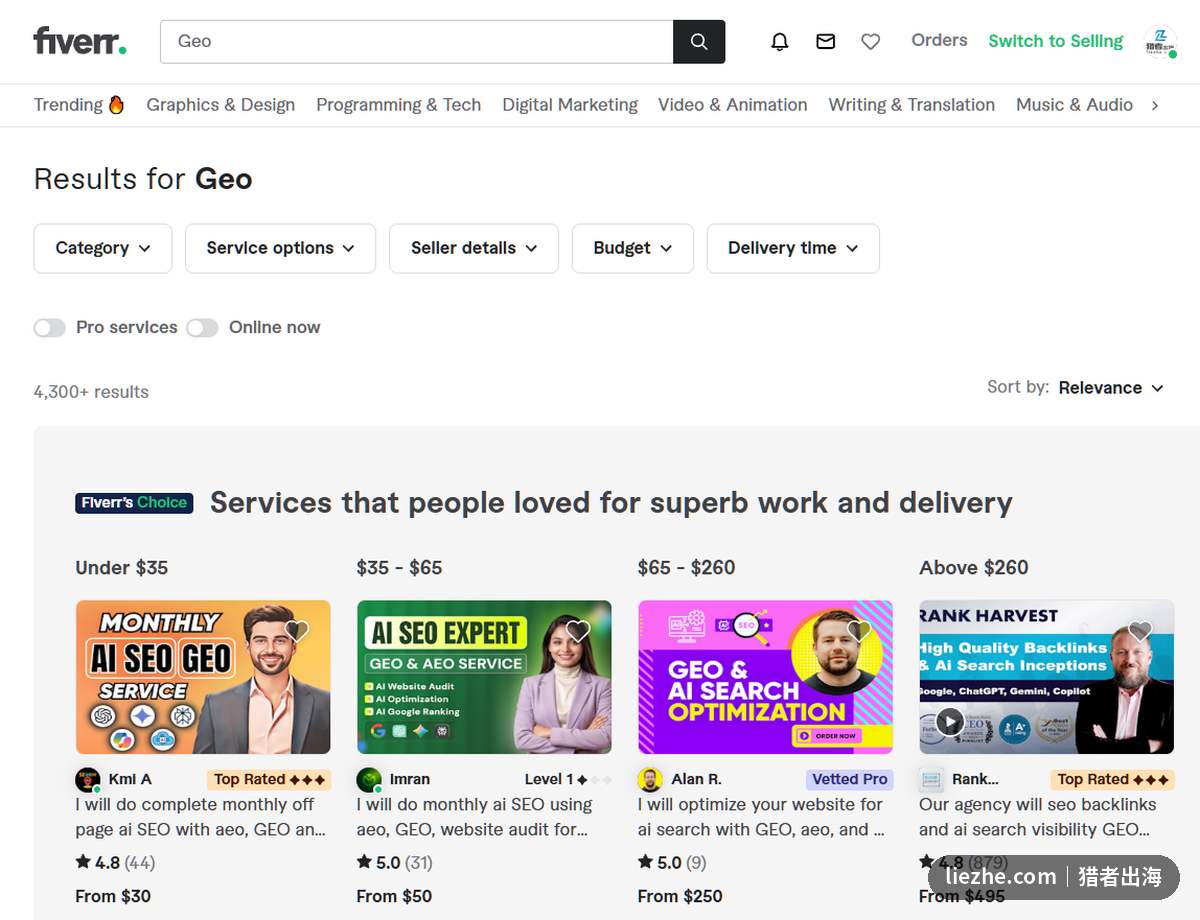Open Sort by Relevance dropdown

coord(1111,388)
